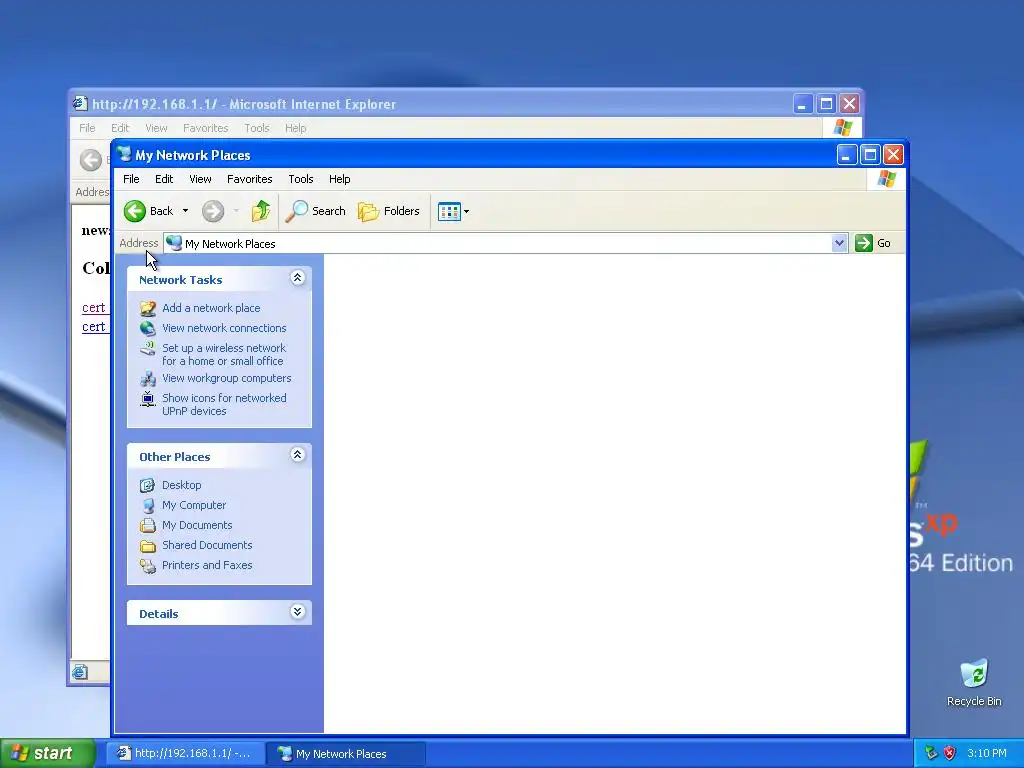Click the Go button
The height and width of the screenshot is (768, 1024).
click(873, 243)
